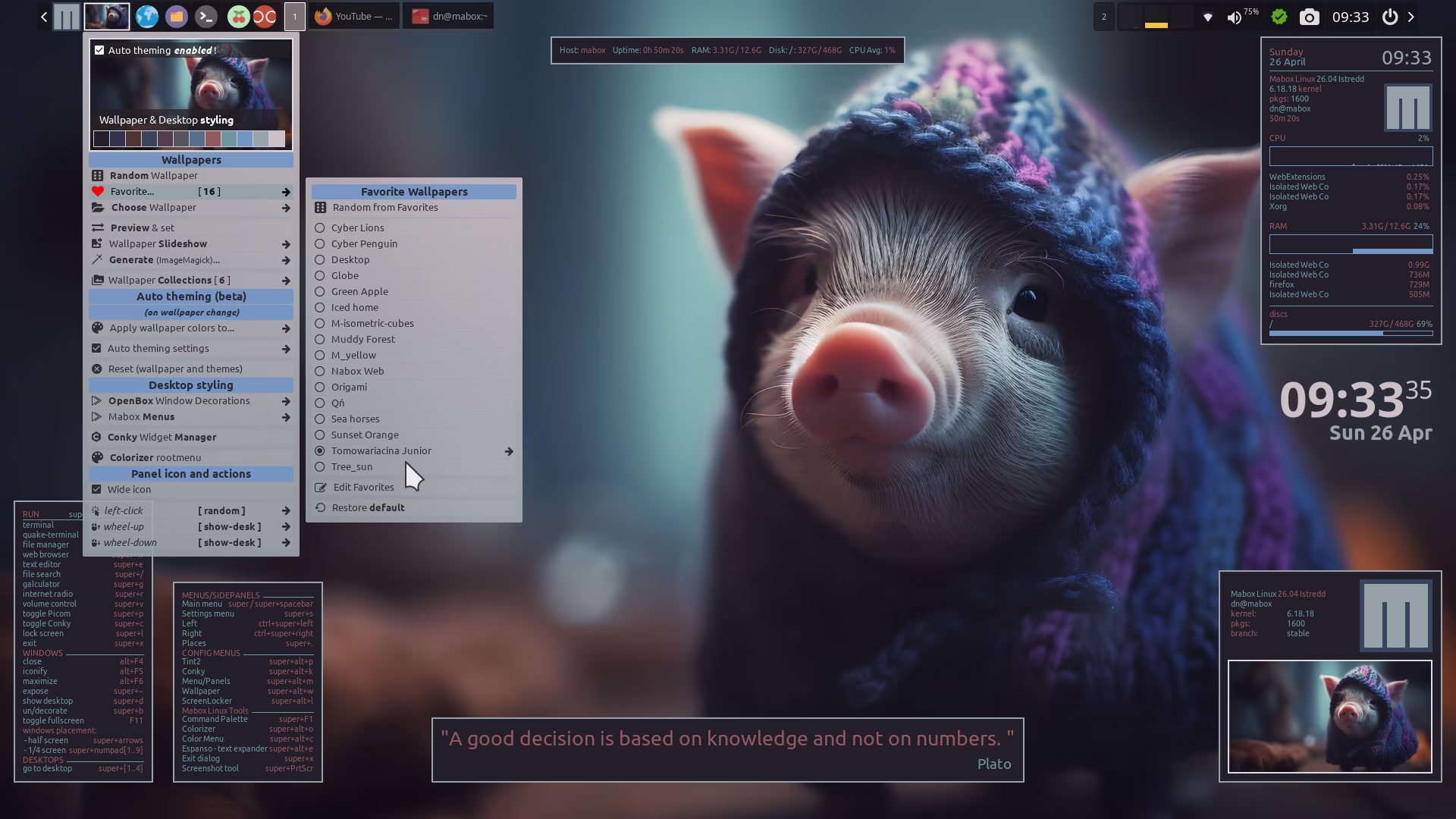
Task: Open the screenshot camera icon
Action: pos(1309,17)
